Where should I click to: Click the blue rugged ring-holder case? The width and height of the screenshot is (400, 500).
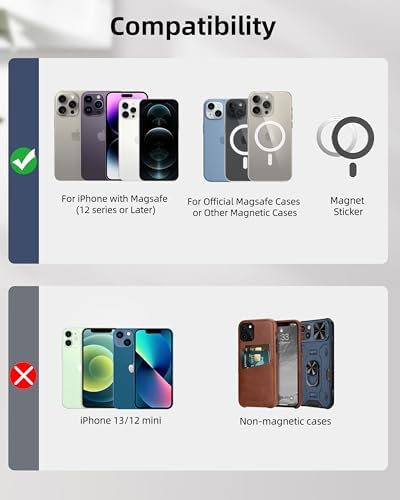(x=317, y=363)
